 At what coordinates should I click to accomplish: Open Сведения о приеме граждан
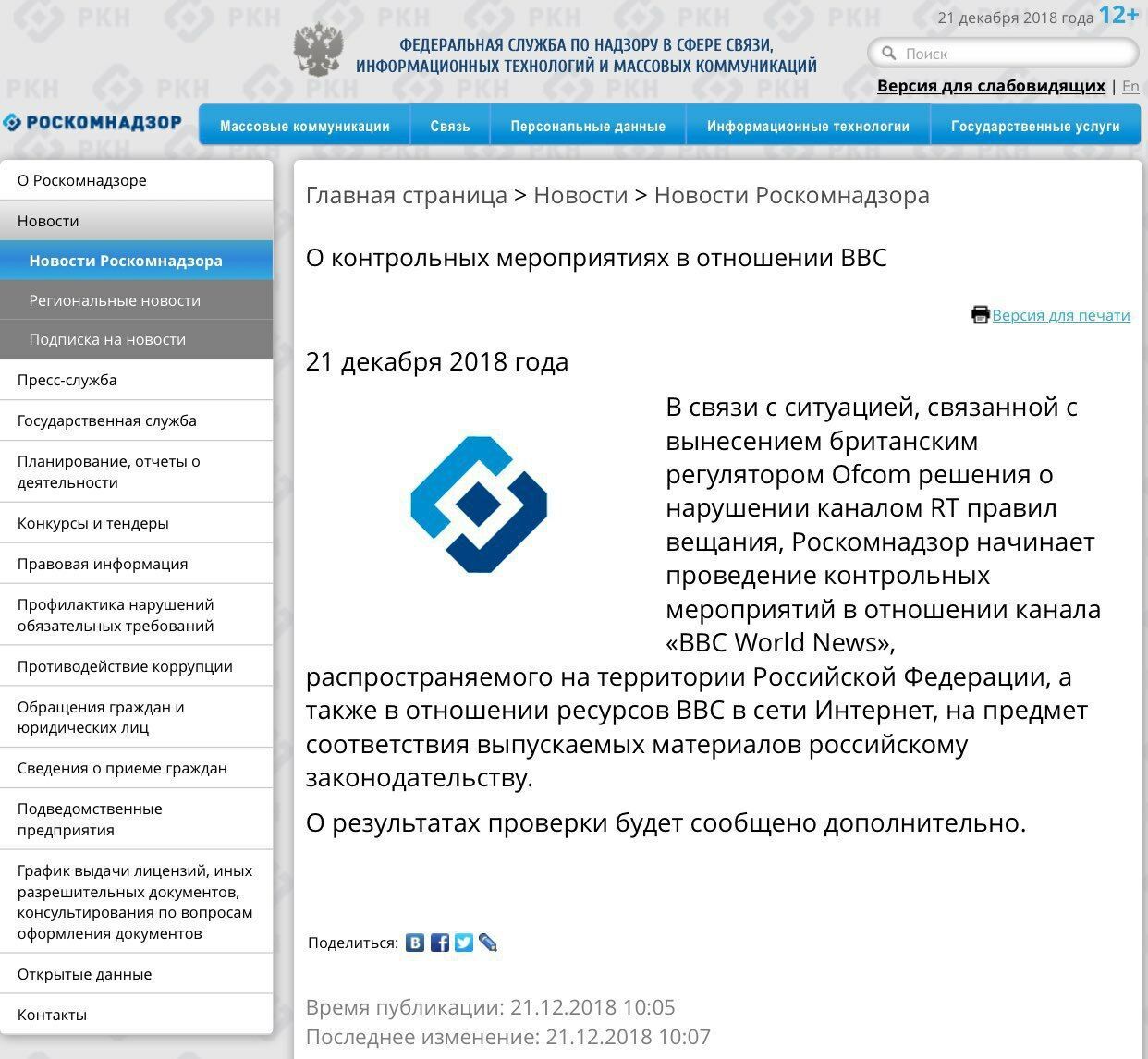137,768
